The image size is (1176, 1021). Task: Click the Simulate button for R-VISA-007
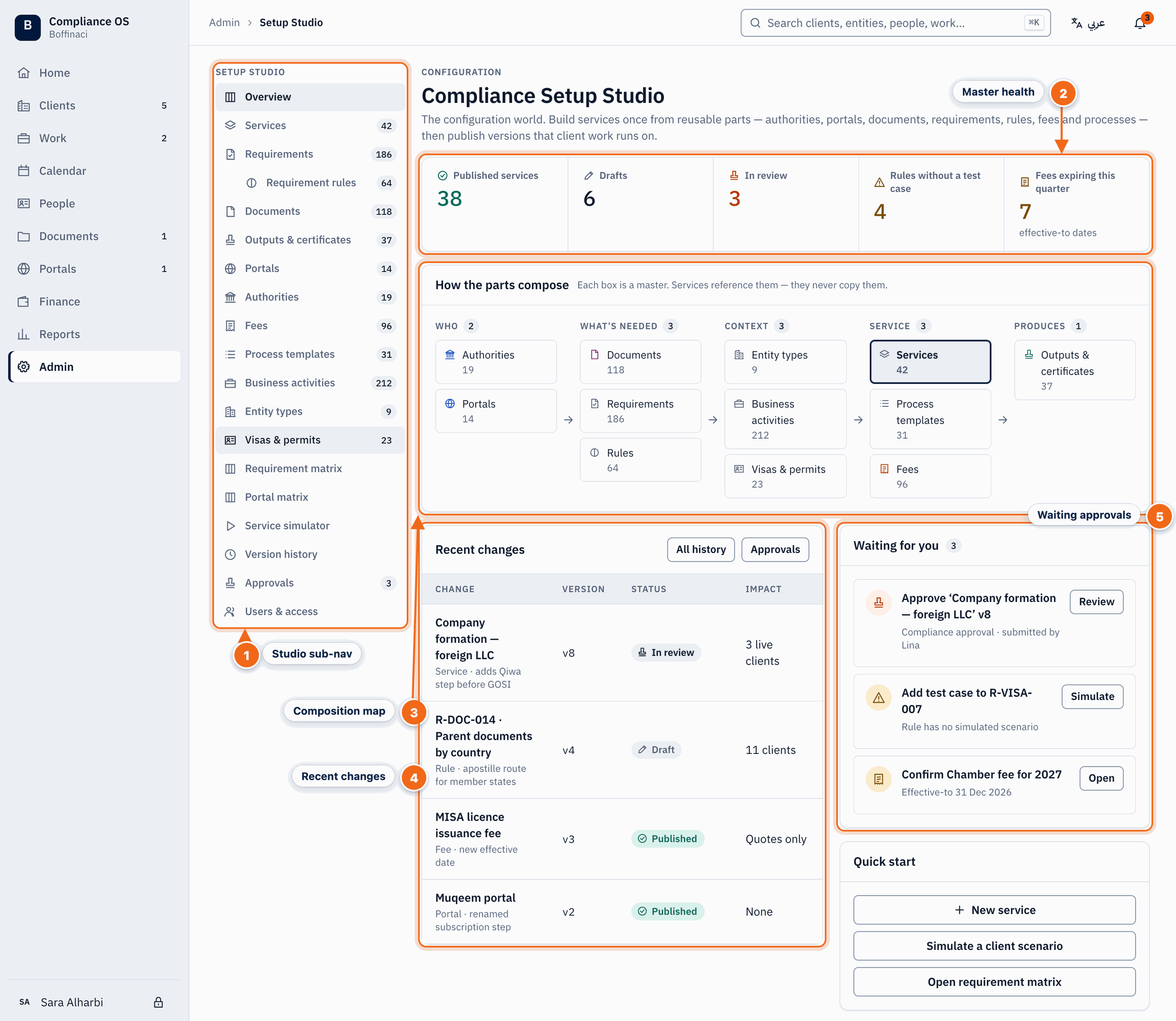click(x=1092, y=696)
